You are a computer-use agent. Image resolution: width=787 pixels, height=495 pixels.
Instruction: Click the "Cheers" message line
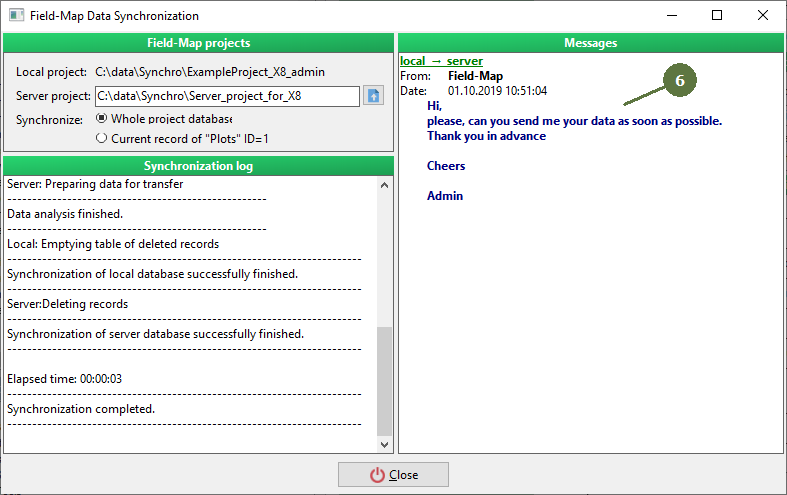tap(446, 166)
